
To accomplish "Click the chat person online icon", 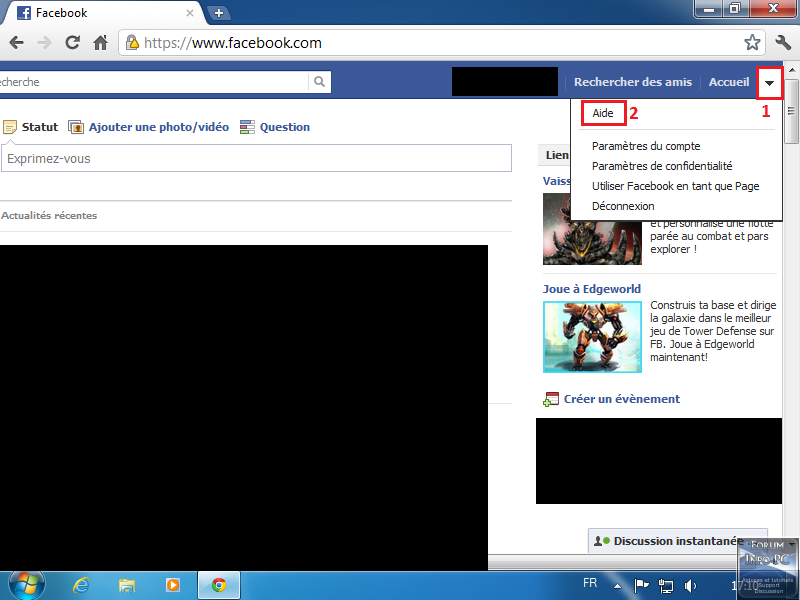I will [602, 541].
